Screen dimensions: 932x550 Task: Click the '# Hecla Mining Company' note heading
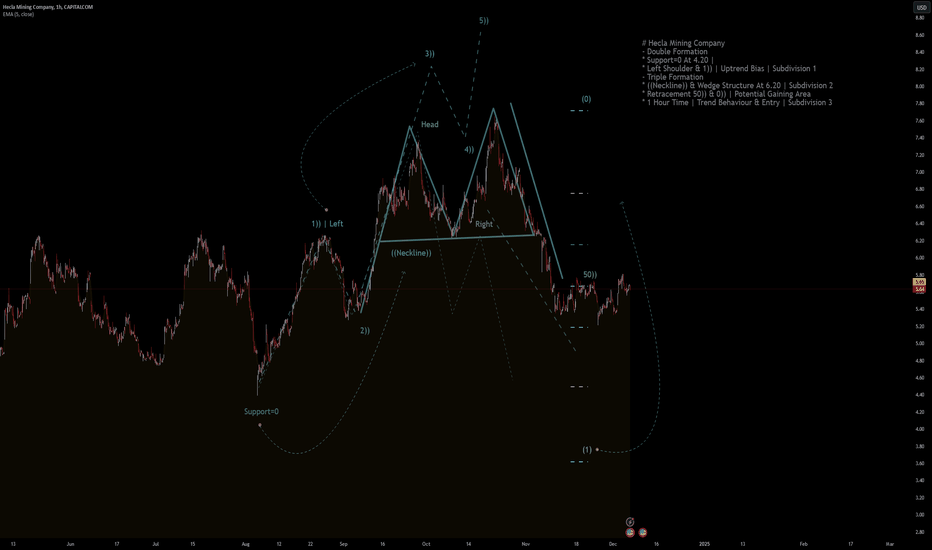click(x=684, y=43)
